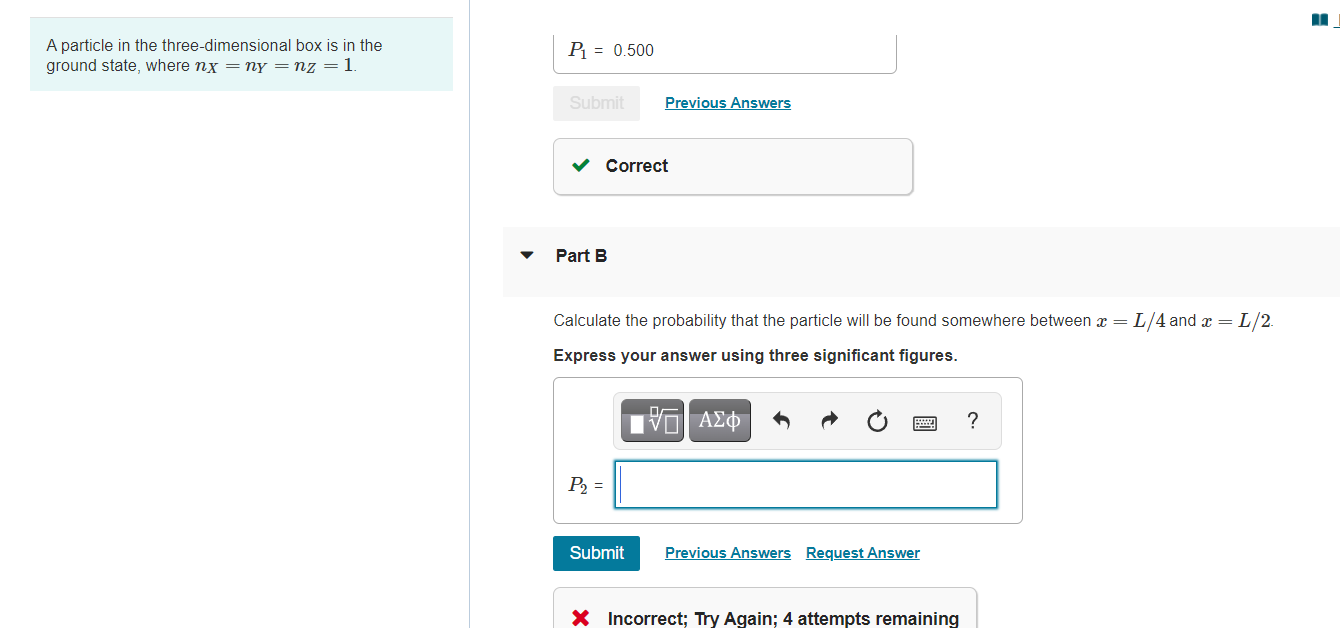Click the question mark help icon

pyautogui.click(x=972, y=421)
